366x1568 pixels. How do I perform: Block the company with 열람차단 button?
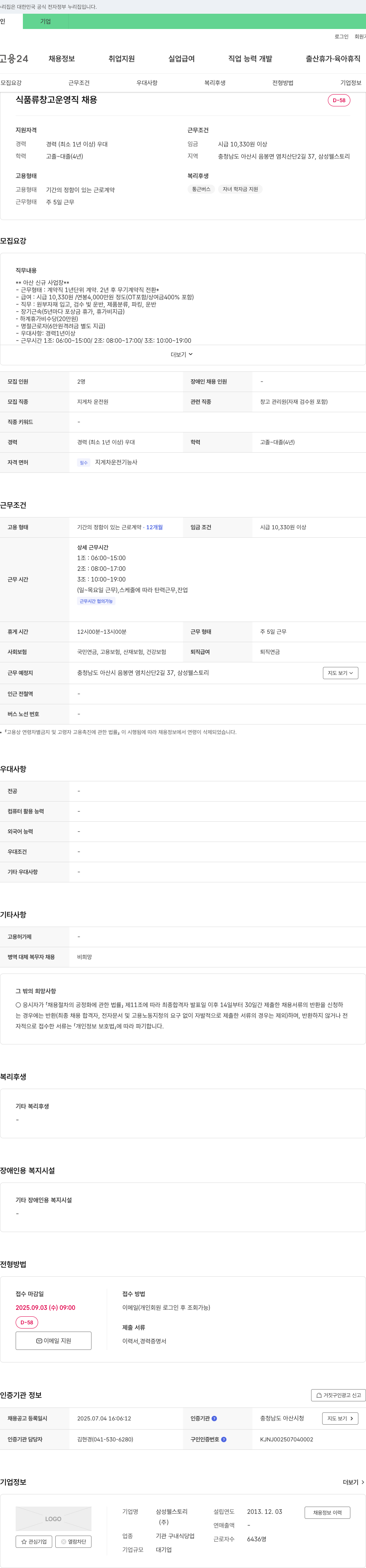74,1542
